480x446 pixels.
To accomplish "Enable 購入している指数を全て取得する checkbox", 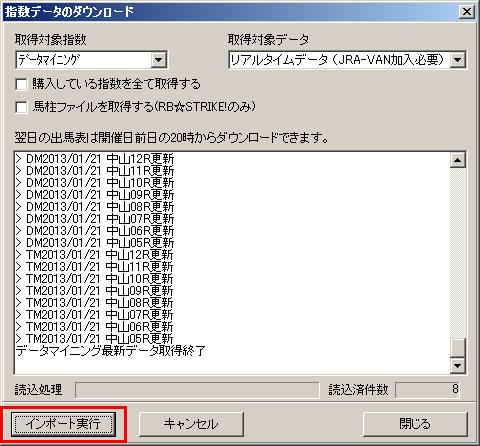I will click(22, 84).
